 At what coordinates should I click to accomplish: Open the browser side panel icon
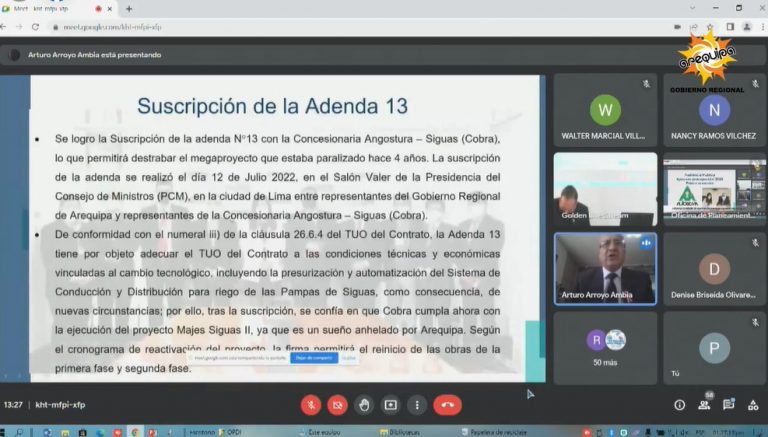coord(730,27)
